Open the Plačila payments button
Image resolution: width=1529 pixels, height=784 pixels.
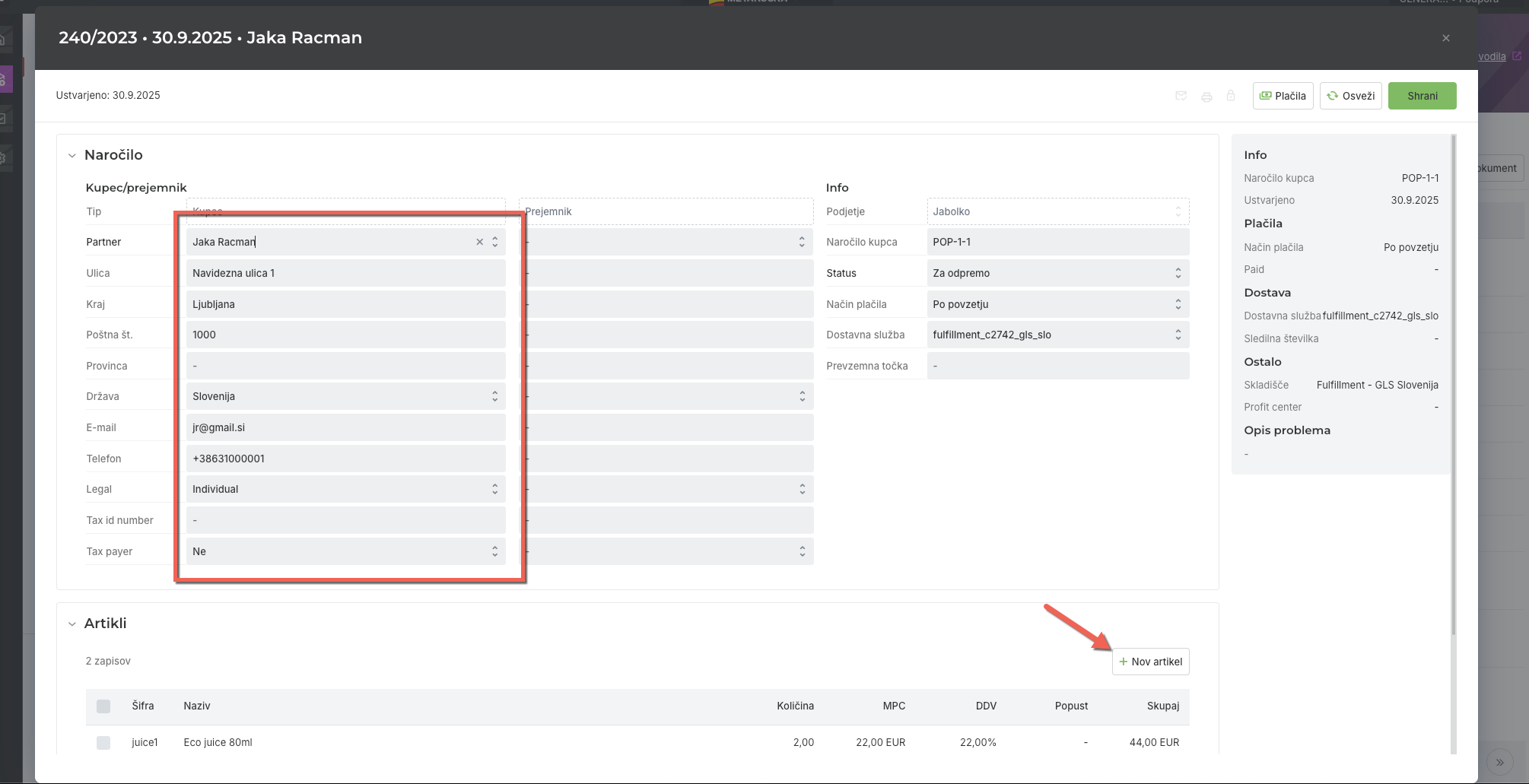(x=1283, y=96)
